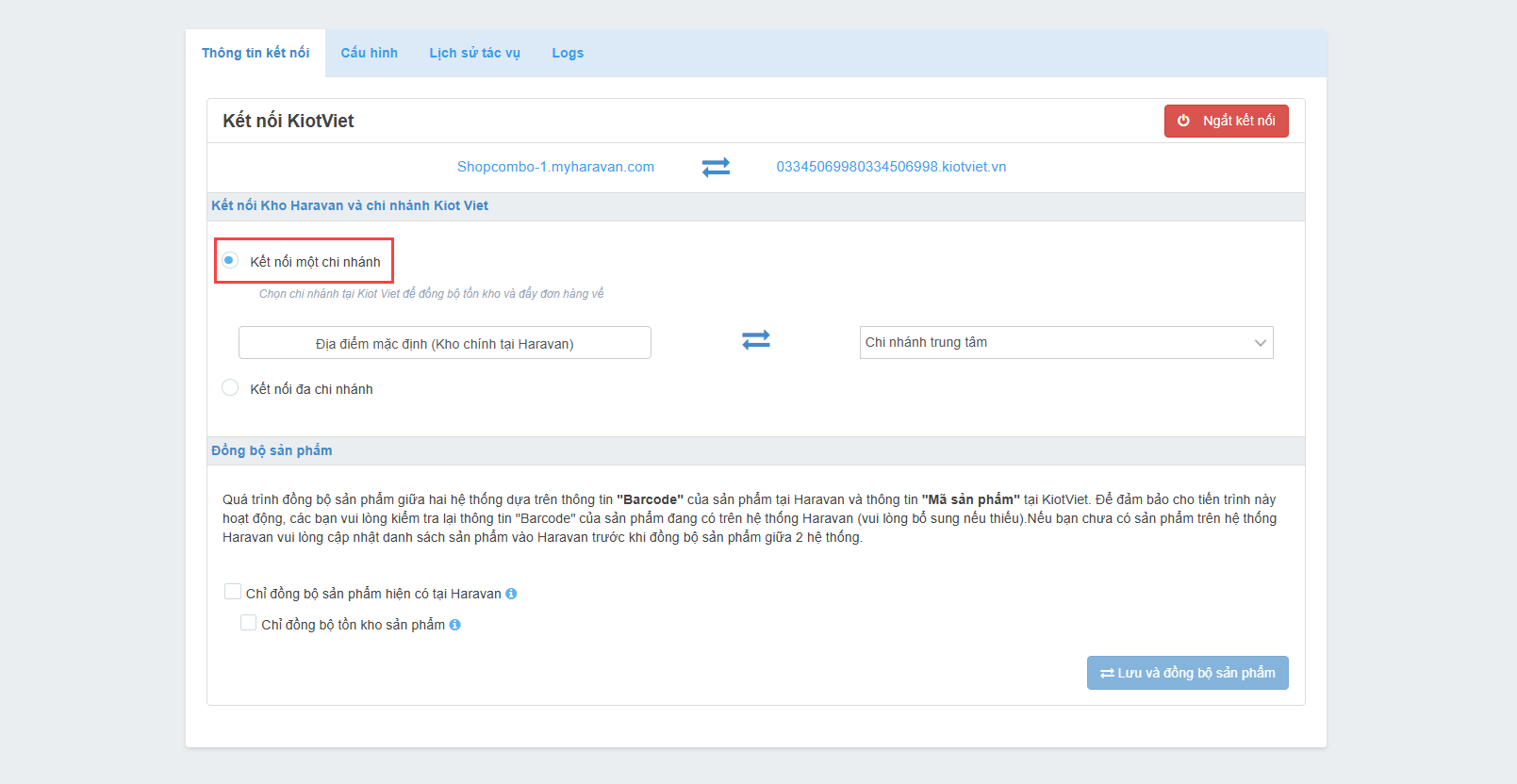Switch to Thông tin kết nối tab
The image size is (1517, 784).
(256, 53)
